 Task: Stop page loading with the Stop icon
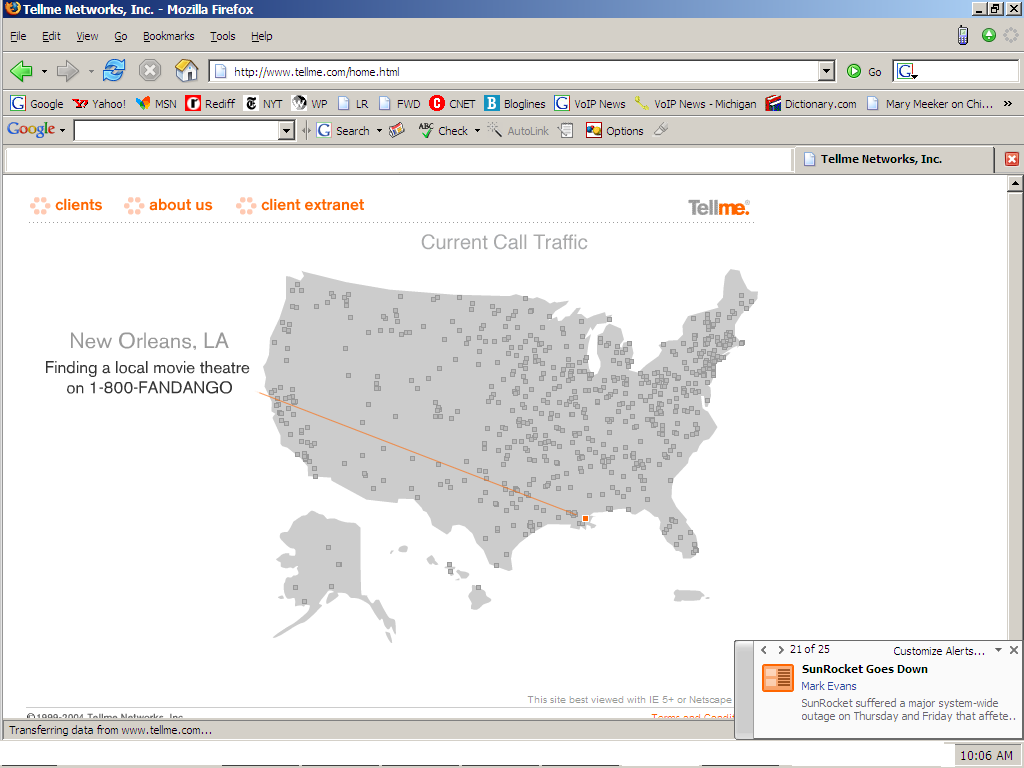[x=150, y=71]
